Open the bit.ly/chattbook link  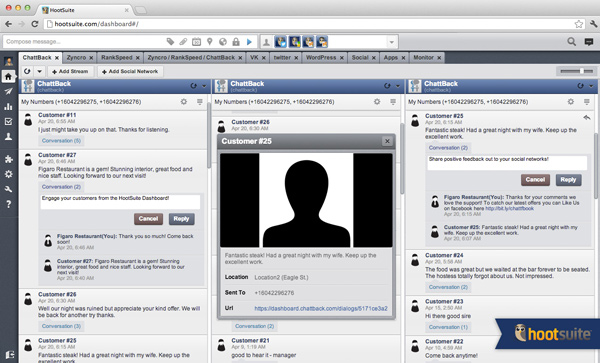tap(509, 208)
